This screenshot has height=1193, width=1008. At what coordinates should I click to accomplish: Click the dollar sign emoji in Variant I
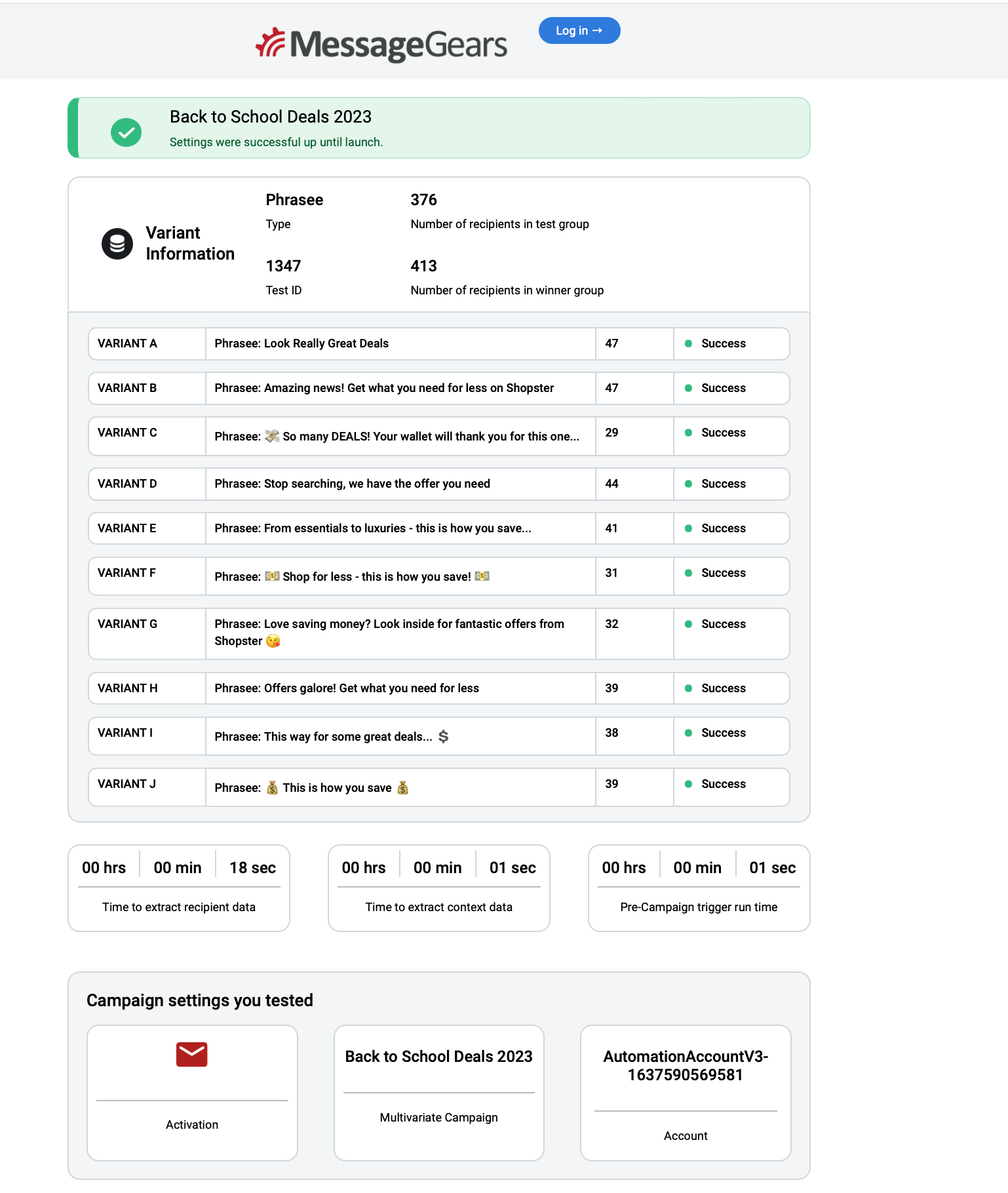444,736
